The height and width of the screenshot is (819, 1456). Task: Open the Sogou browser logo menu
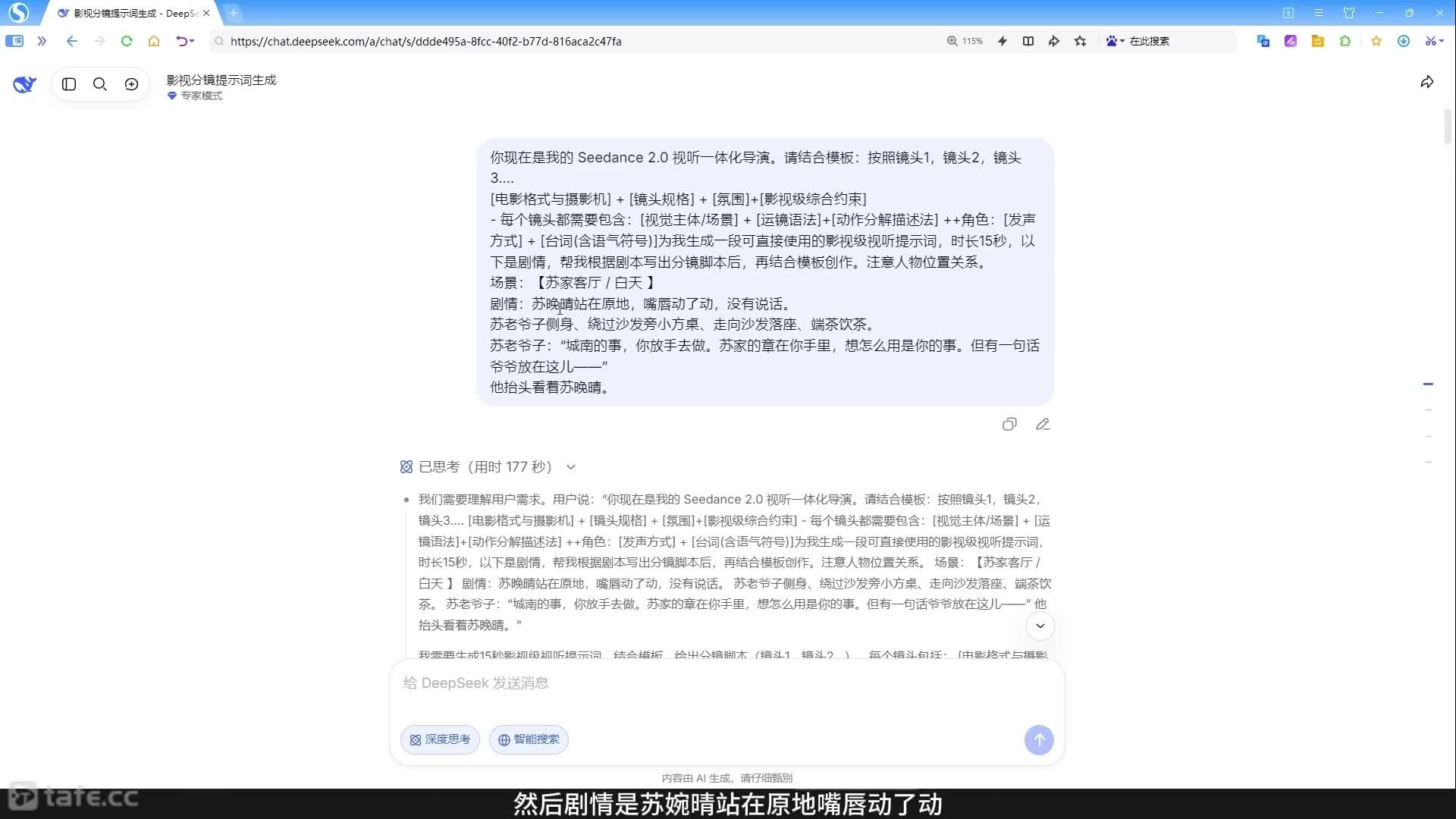(18, 13)
